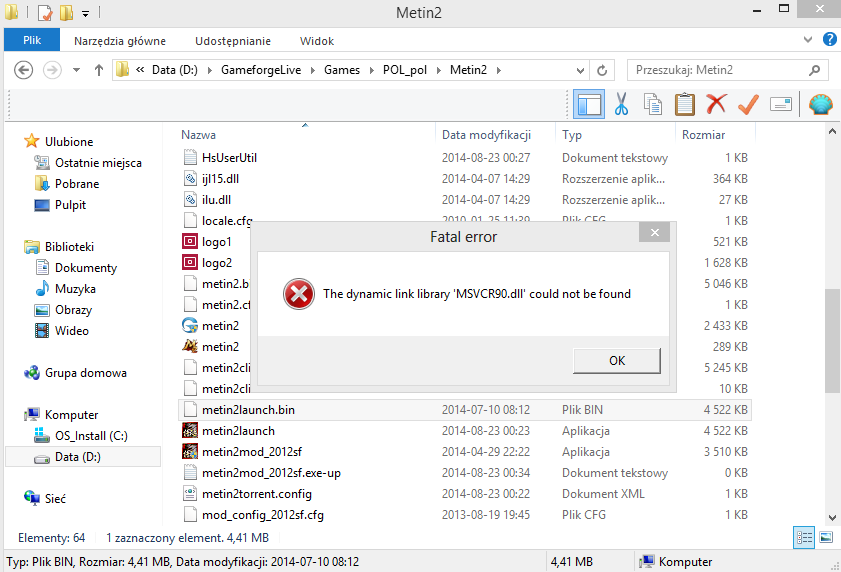
Task: Expand the ribbon with the chevron
Action: pyautogui.click(x=808, y=39)
